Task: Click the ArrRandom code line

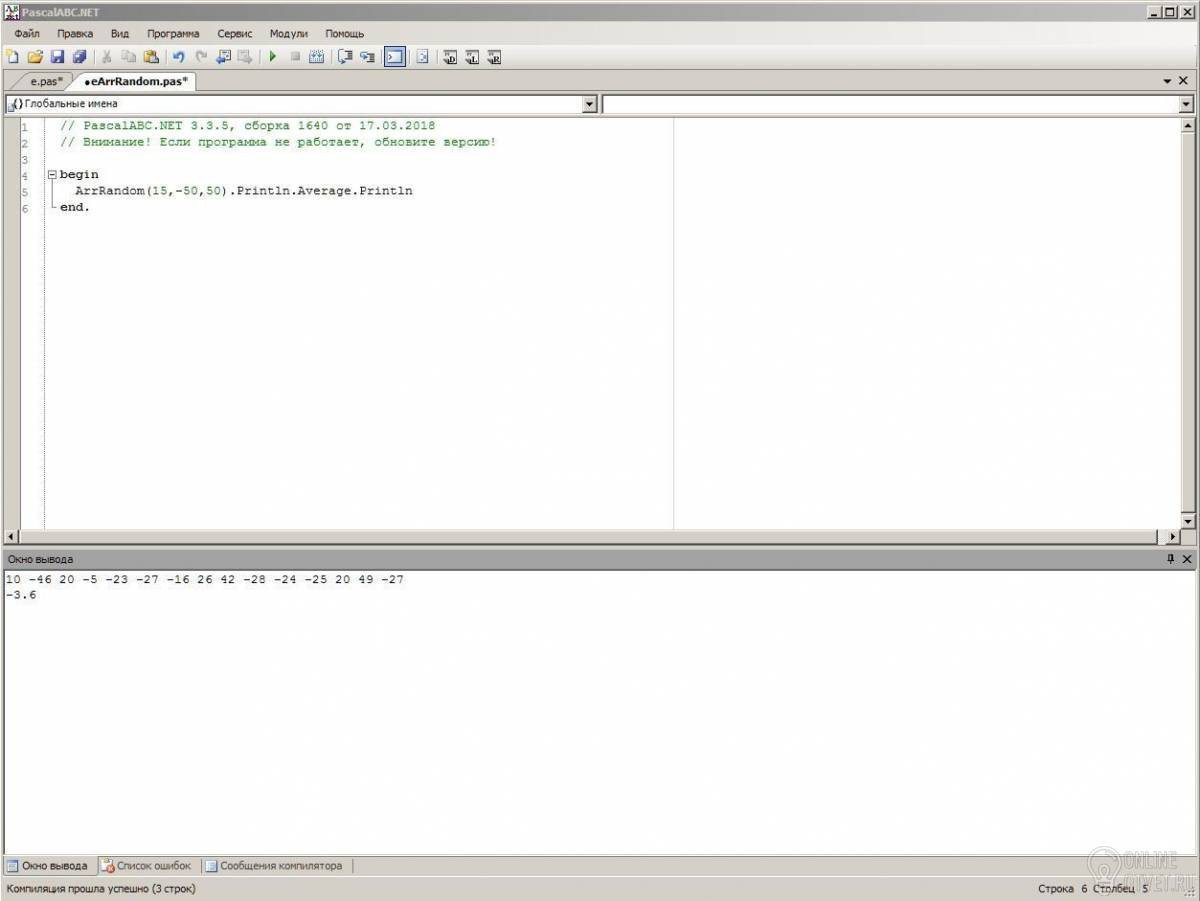Action: coord(244,190)
